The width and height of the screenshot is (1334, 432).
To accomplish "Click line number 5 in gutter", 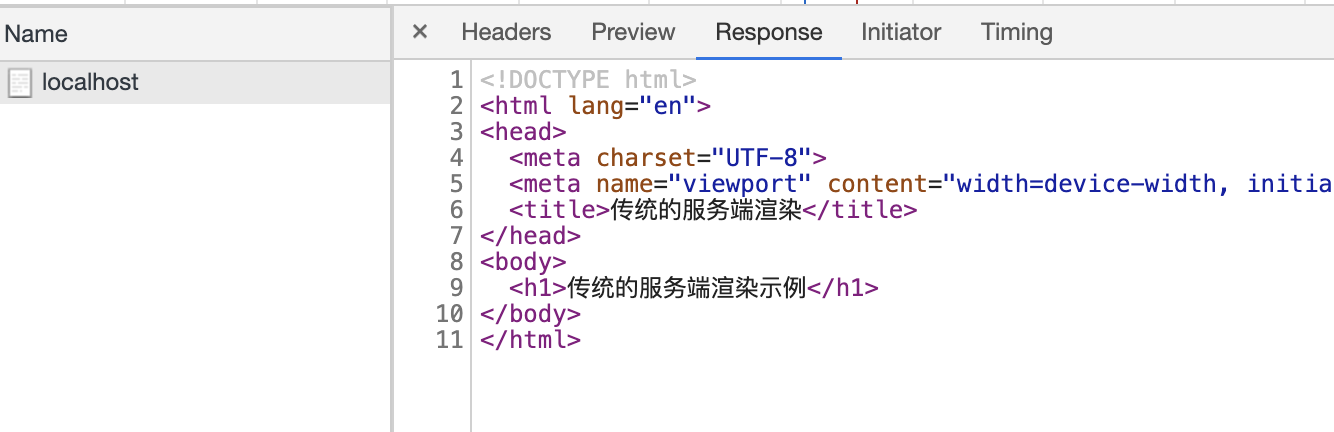I will pos(457,184).
